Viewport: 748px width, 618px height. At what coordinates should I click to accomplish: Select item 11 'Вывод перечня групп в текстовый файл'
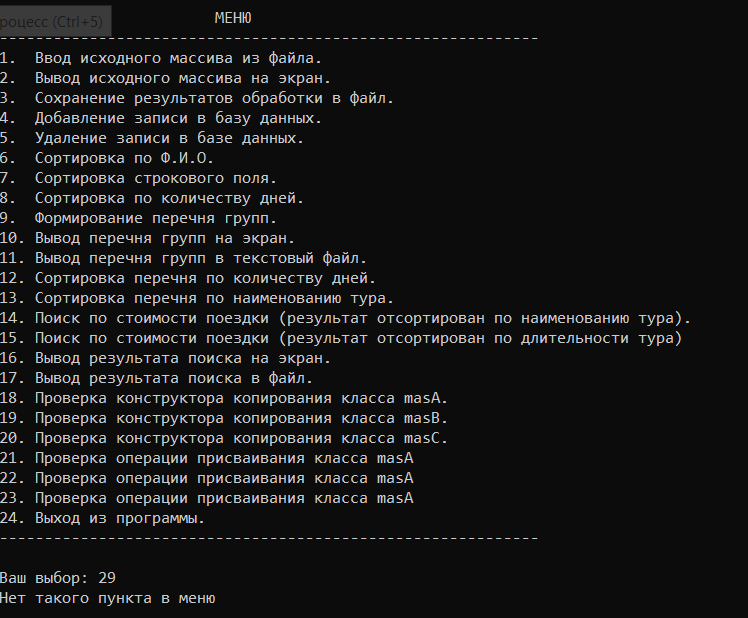click(x=183, y=258)
